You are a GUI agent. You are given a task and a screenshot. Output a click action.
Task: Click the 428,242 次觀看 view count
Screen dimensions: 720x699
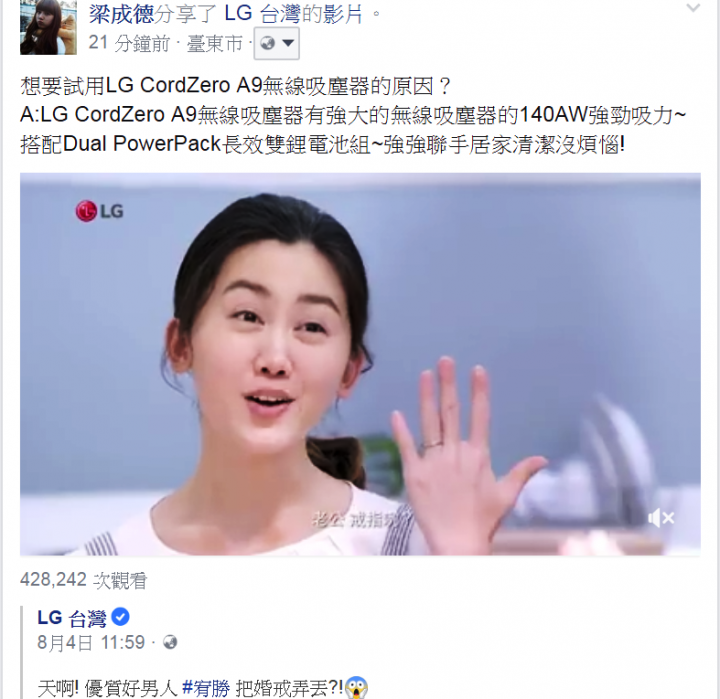pos(84,581)
